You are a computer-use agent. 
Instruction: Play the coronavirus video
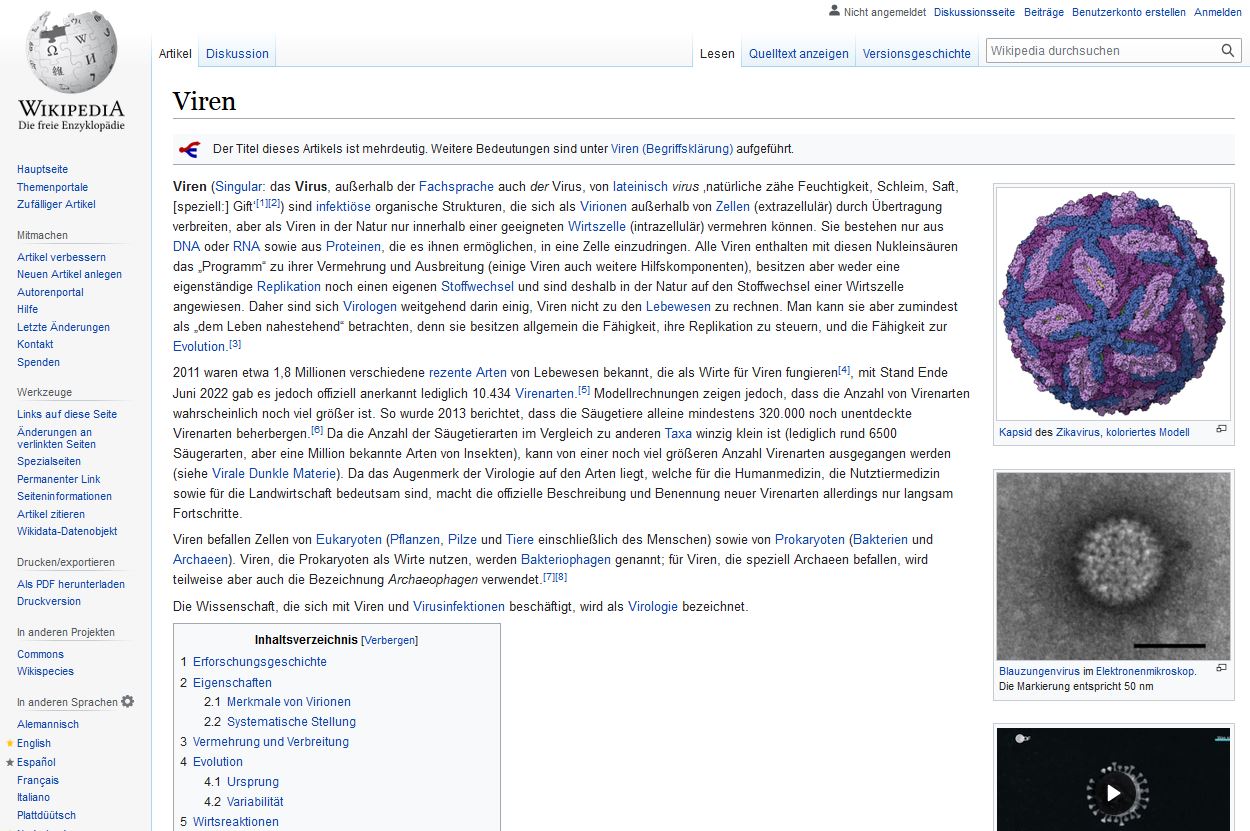click(1113, 793)
